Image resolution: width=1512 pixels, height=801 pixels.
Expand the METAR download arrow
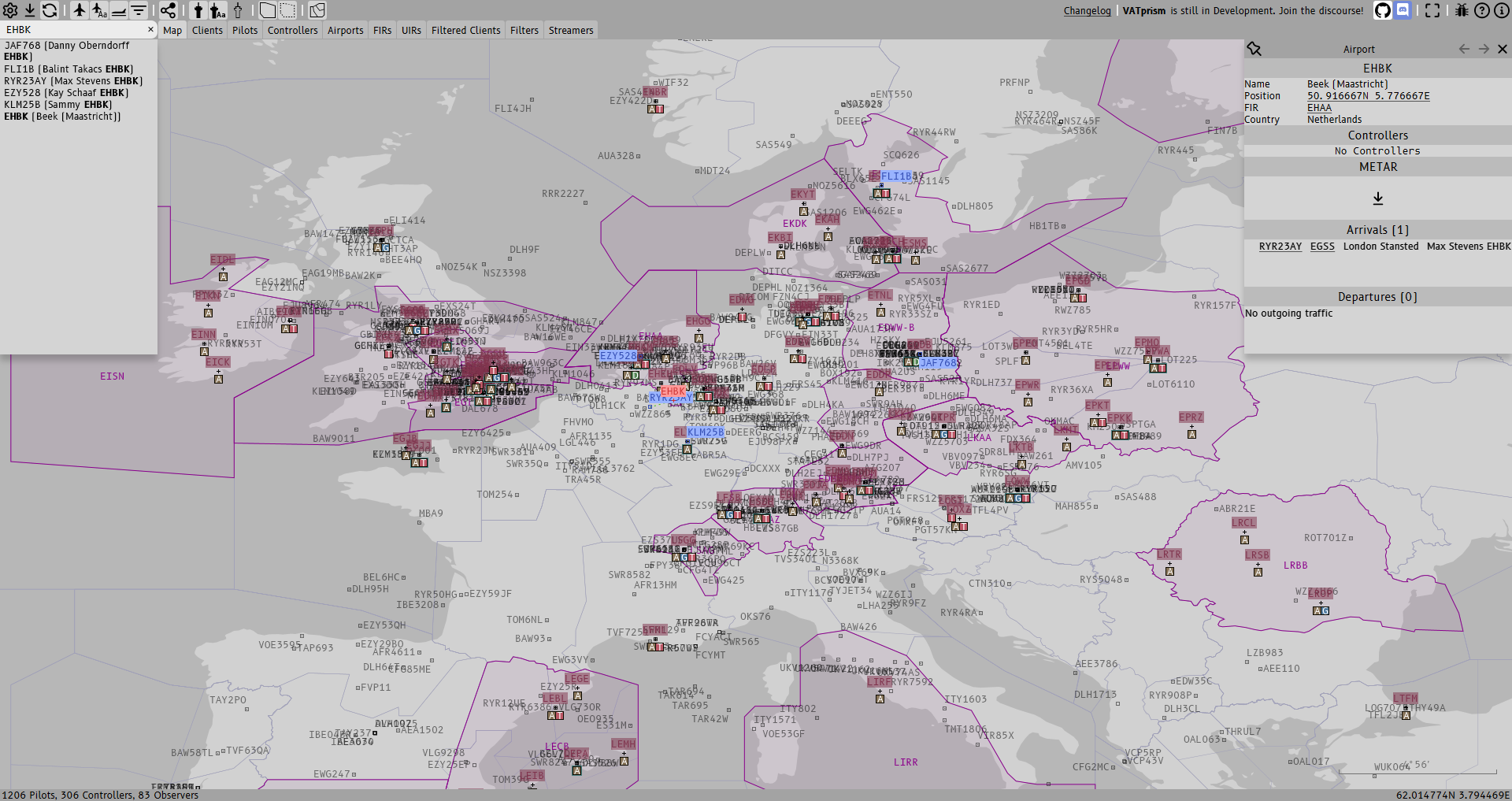1378,198
